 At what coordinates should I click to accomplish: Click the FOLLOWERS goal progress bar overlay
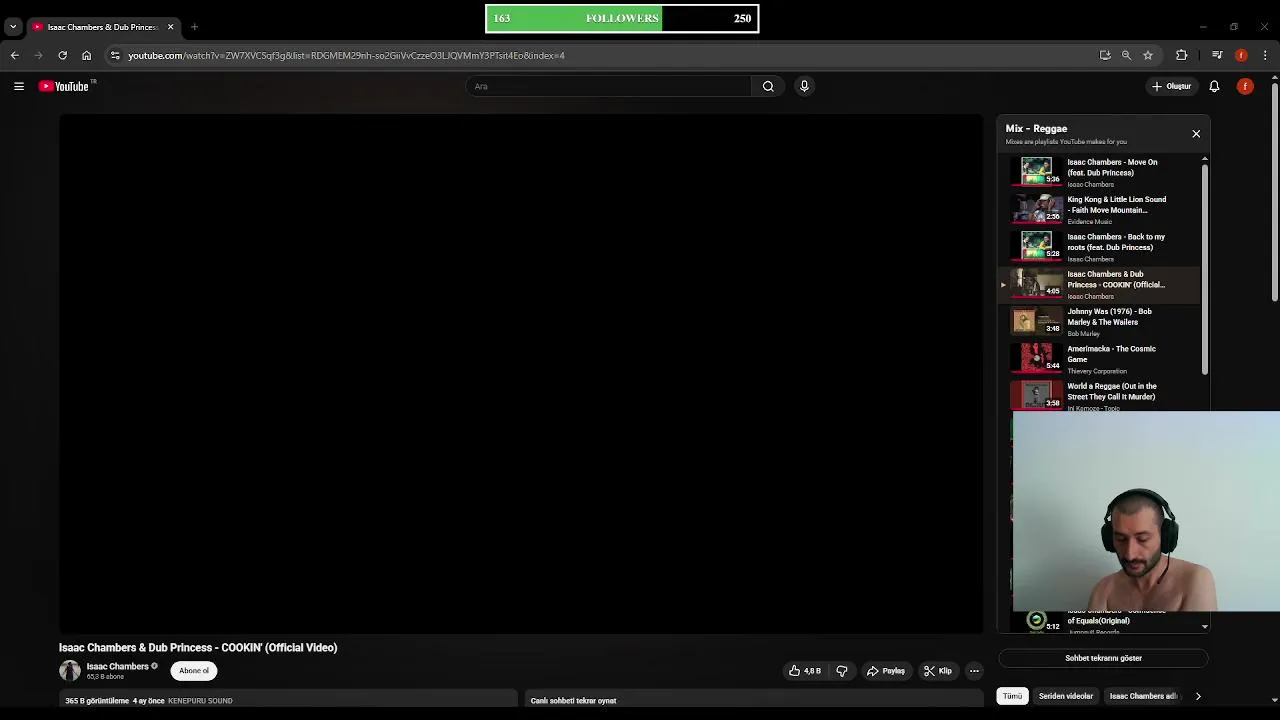[x=622, y=18]
